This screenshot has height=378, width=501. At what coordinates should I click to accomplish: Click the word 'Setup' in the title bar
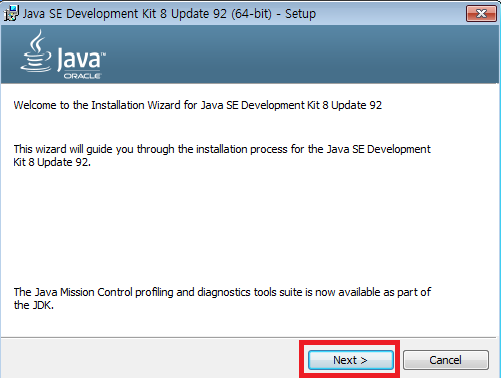[x=300, y=14]
